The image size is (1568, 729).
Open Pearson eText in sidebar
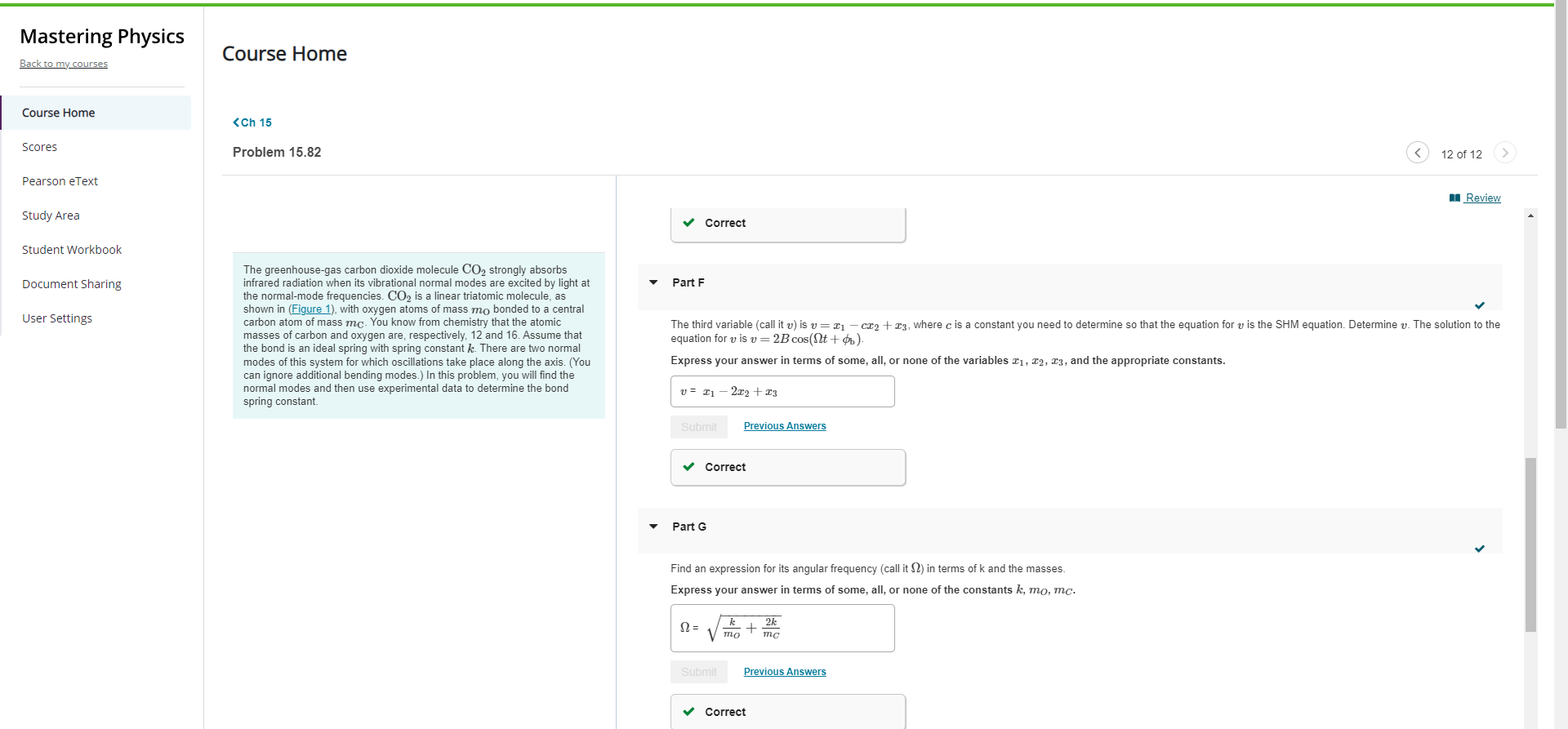60,181
